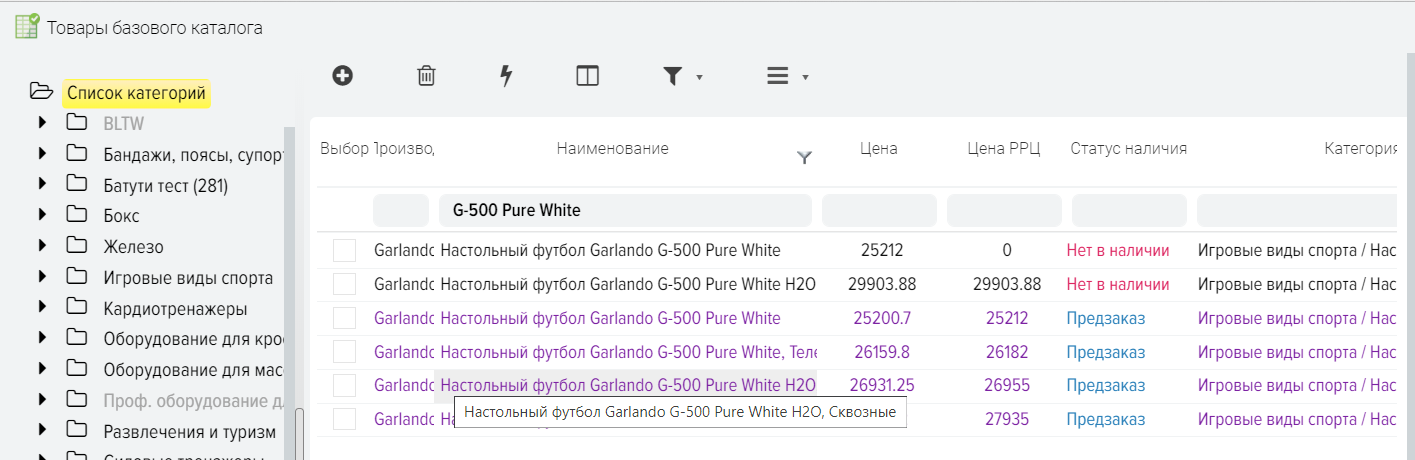
Task: Sort by the Статус наличия column header
Action: click(1128, 148)
